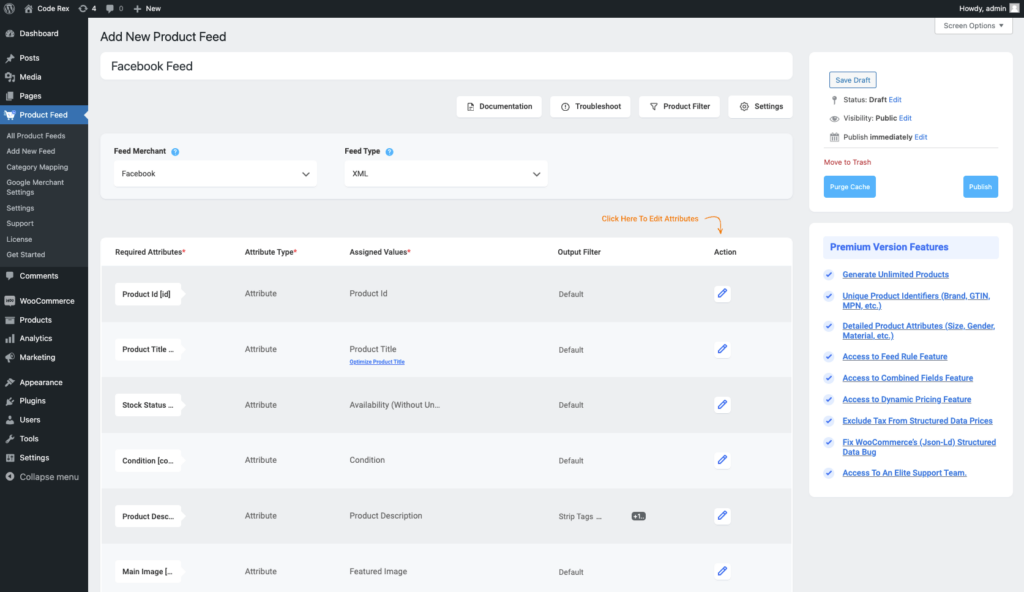
Task: Open Access to Feed Rule Feature link
Action: pos(895,357)
